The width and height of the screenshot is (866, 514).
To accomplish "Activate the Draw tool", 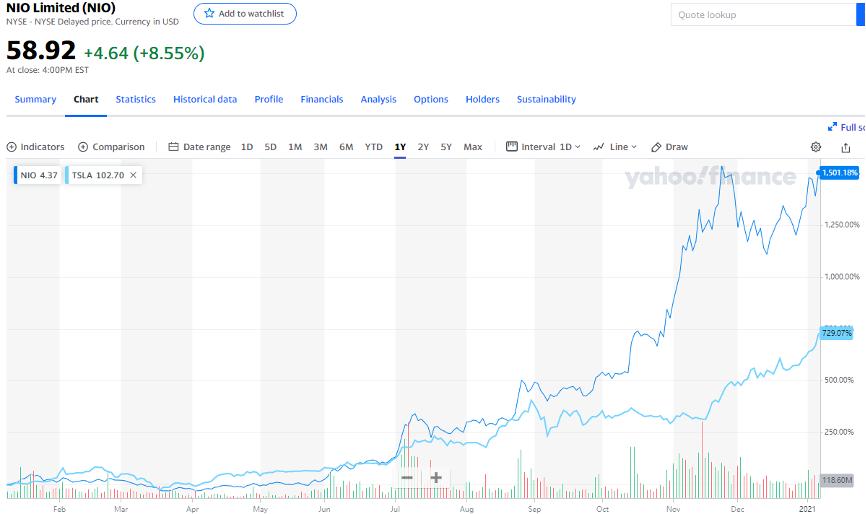I will click(x=669, y=147).
